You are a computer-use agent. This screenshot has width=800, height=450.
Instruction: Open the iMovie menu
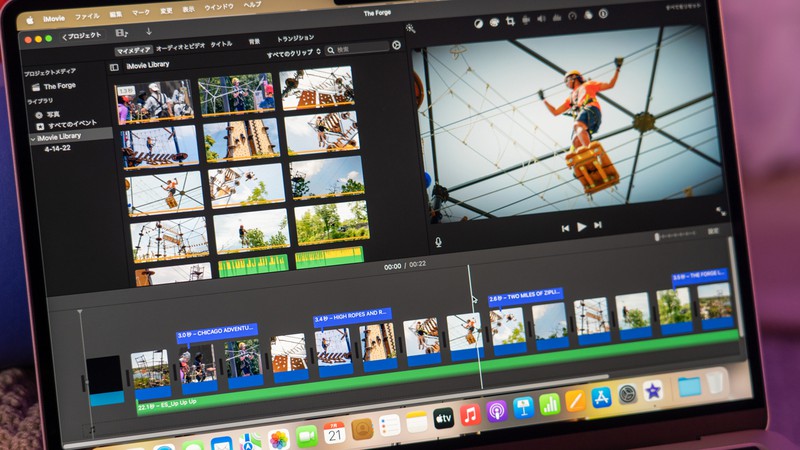tap(54, 18)
